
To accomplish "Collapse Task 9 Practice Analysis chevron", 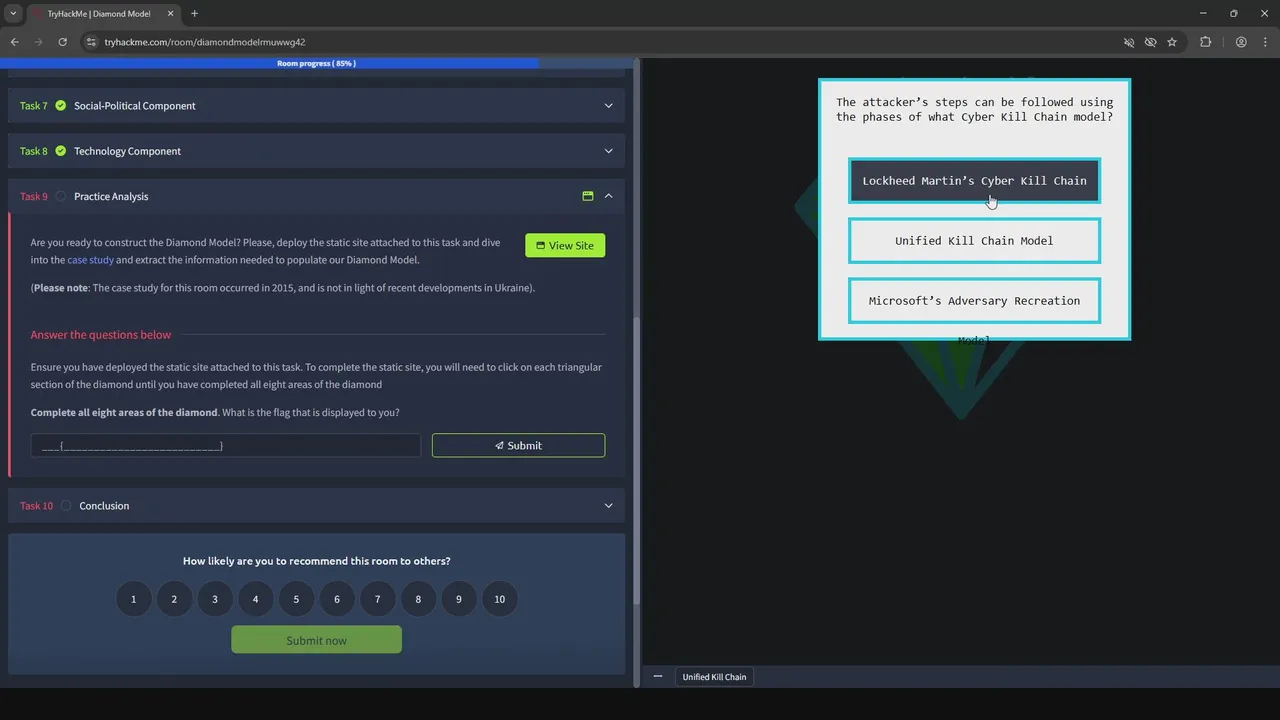I will click(x=608, y=196).
